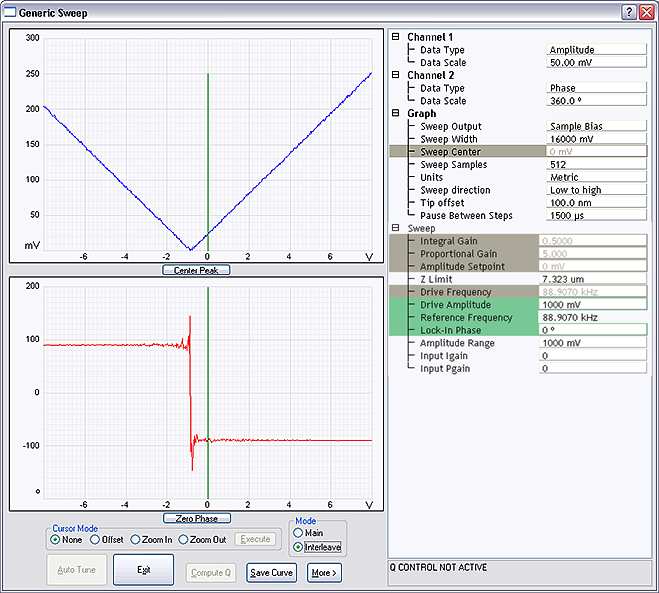This screenshot has height=593, width=659.
Task: Edit Tip offset 100.0 nm value
Action: coord(596,203)
